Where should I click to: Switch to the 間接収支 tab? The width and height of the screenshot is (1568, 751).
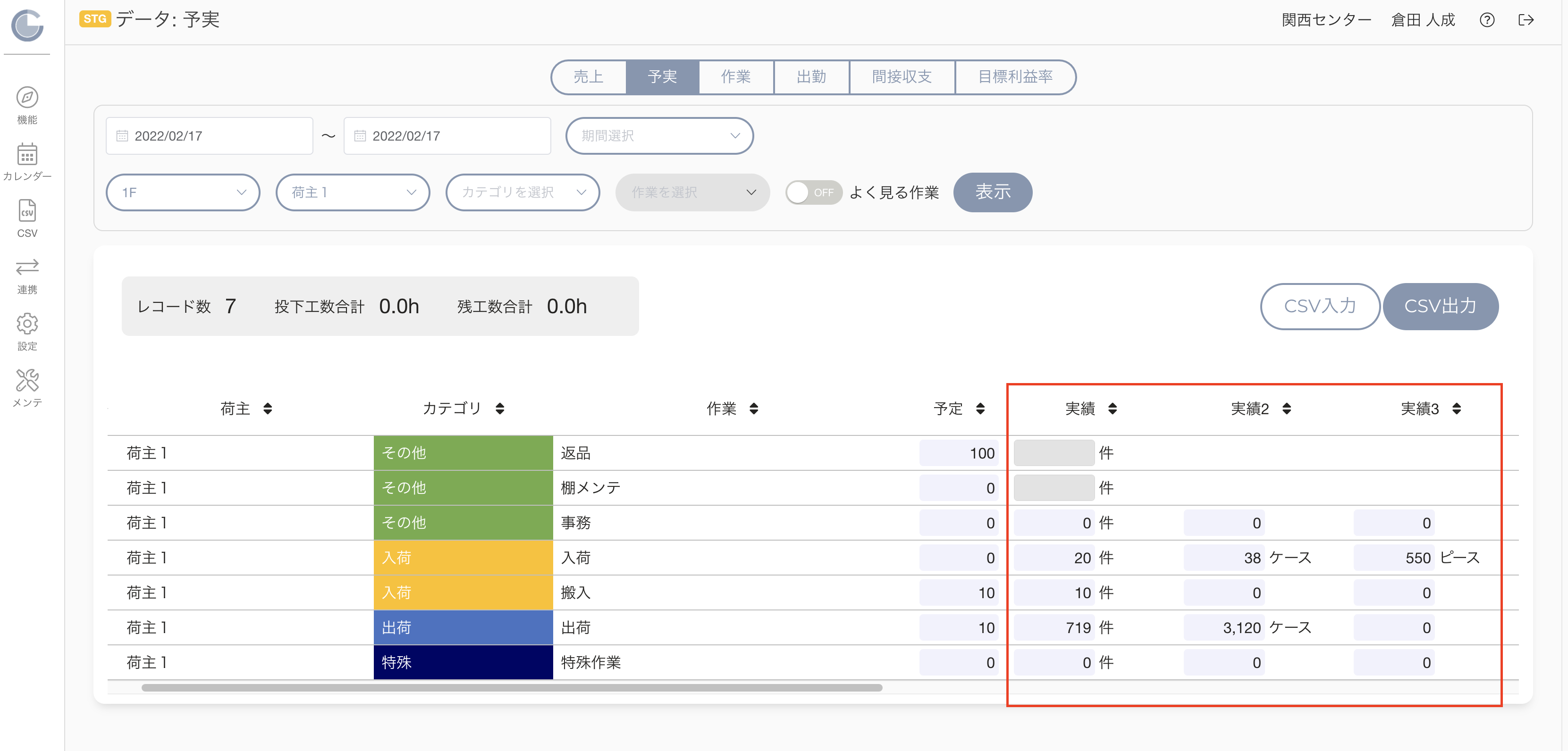[902, 77]
